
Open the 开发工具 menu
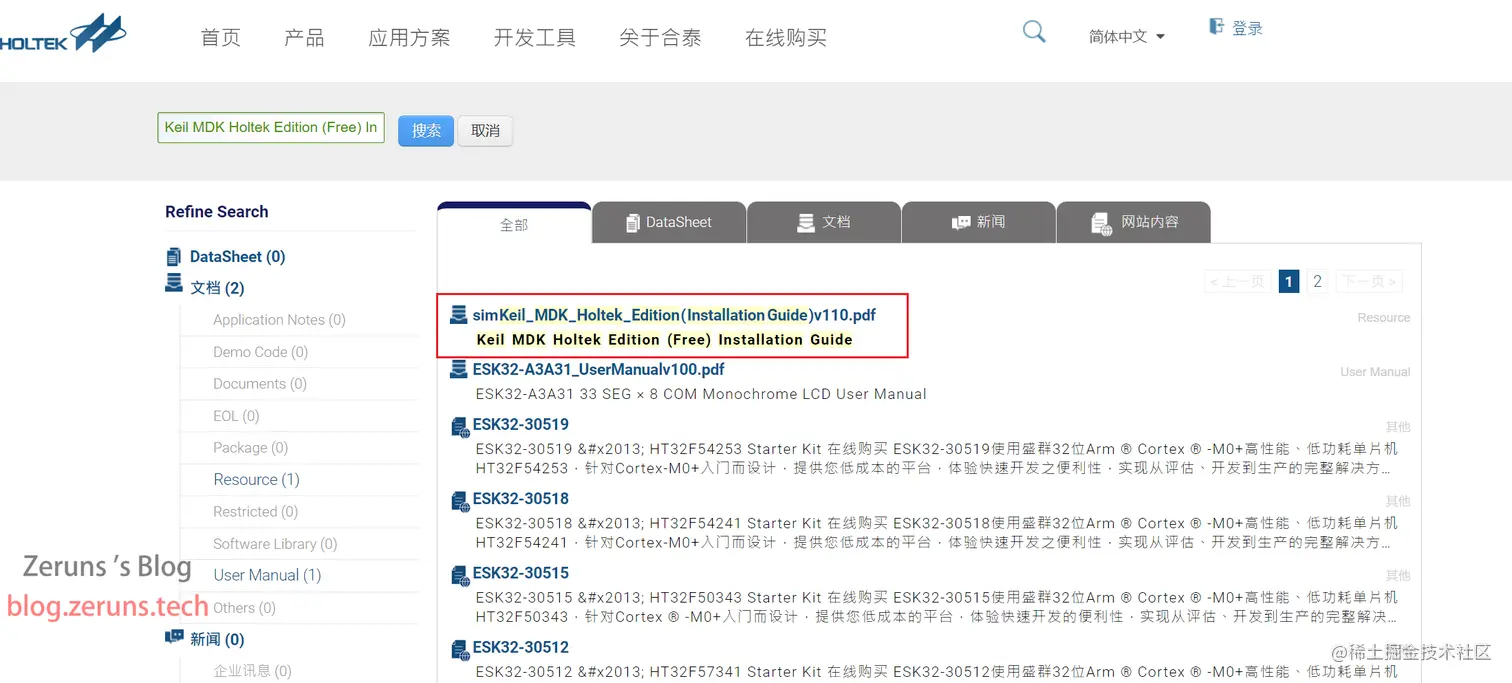coord(535,38)
